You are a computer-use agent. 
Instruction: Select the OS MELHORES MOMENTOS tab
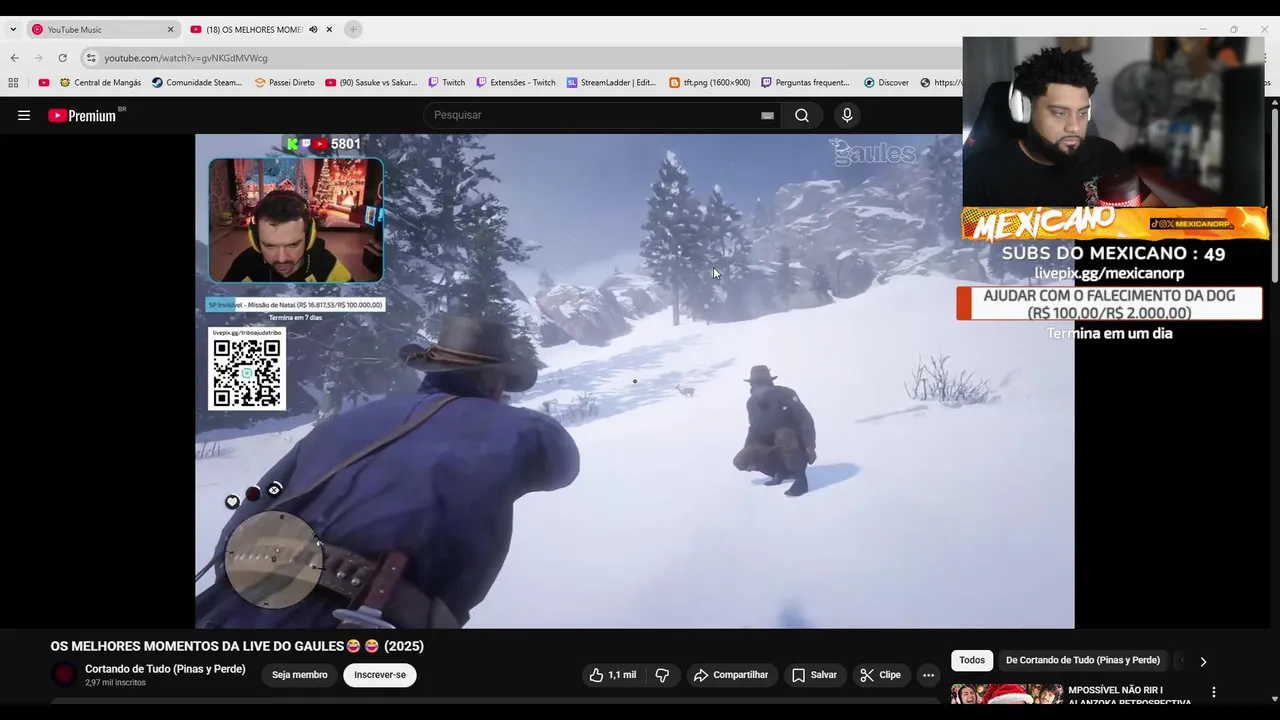[253, 29]
